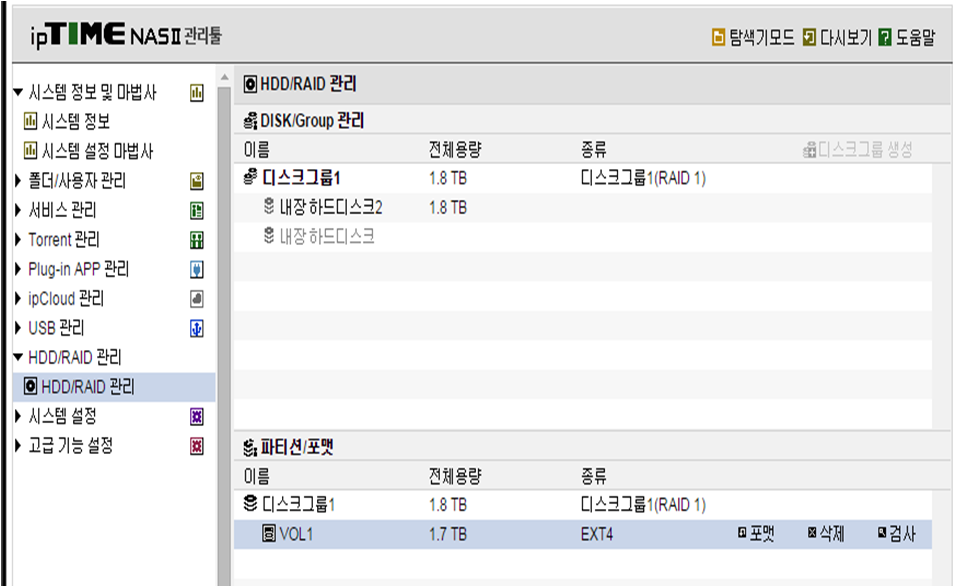The height and width of the screenshot is (587, 962).
Task: Click the EXT4 file system type
Action: [x=597, y=534]
